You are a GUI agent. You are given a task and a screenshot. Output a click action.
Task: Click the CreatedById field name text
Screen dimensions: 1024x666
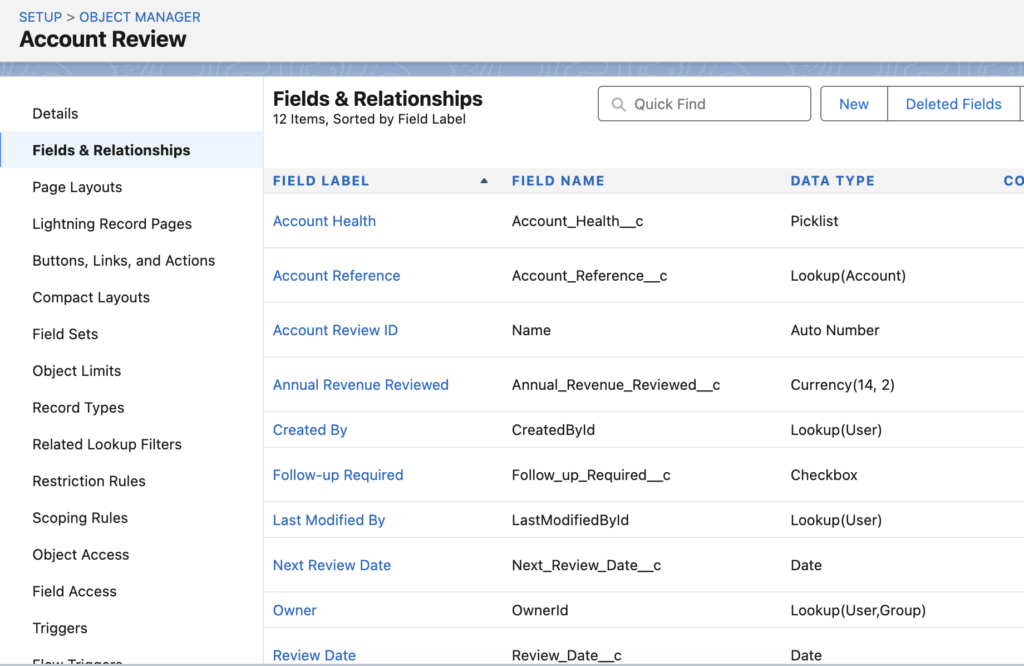click(x=553, y=430)
